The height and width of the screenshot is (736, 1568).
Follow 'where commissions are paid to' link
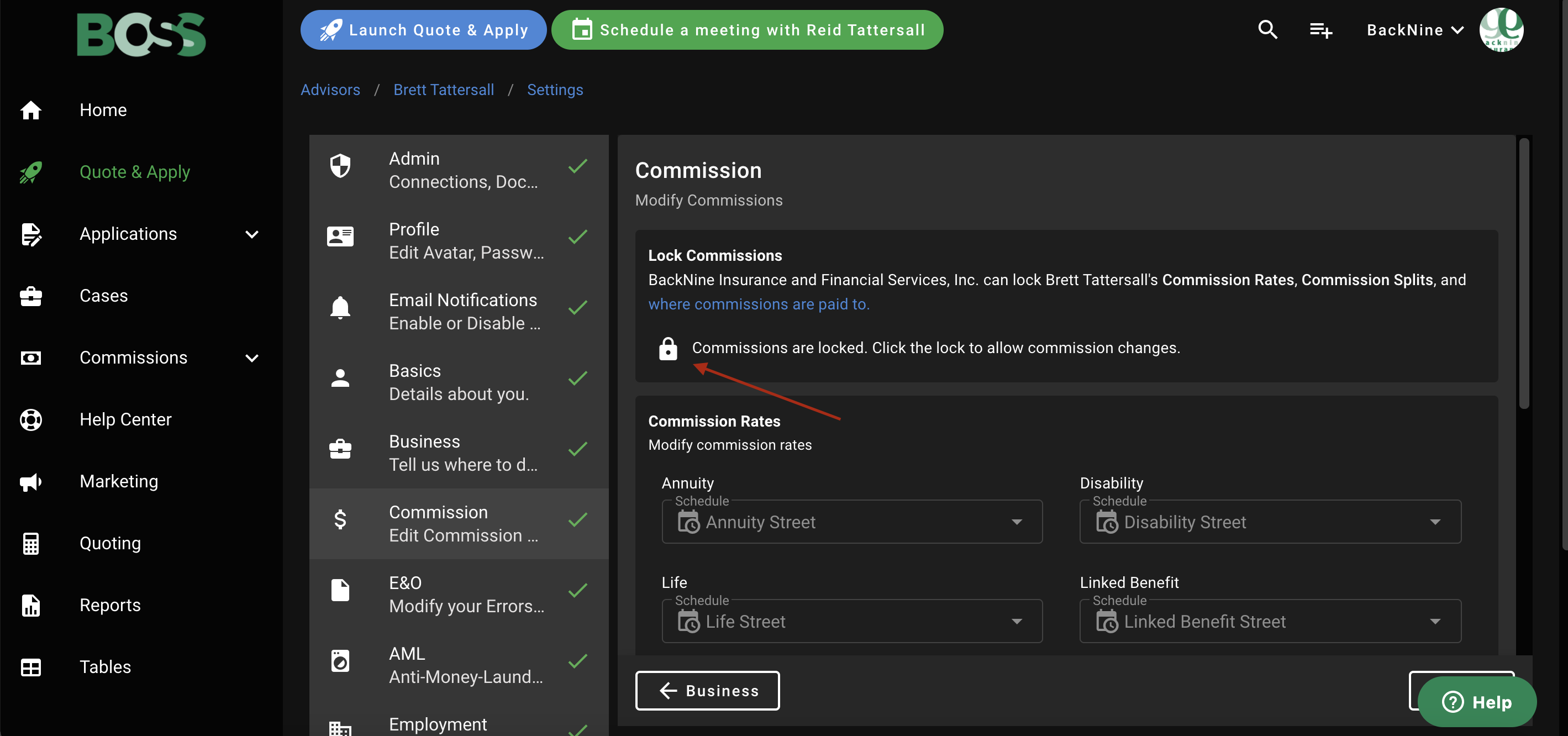click(759, 304)
